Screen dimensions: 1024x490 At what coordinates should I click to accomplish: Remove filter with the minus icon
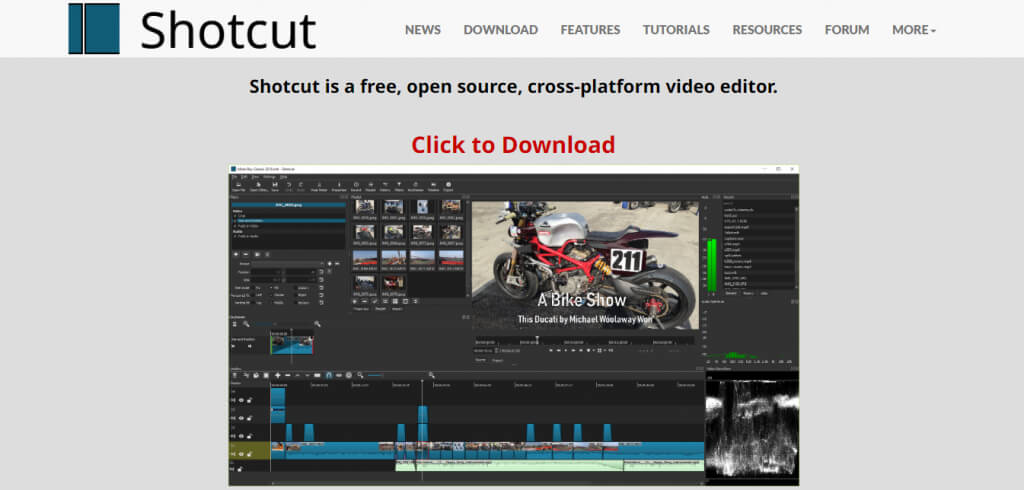(x=246, y=253)
